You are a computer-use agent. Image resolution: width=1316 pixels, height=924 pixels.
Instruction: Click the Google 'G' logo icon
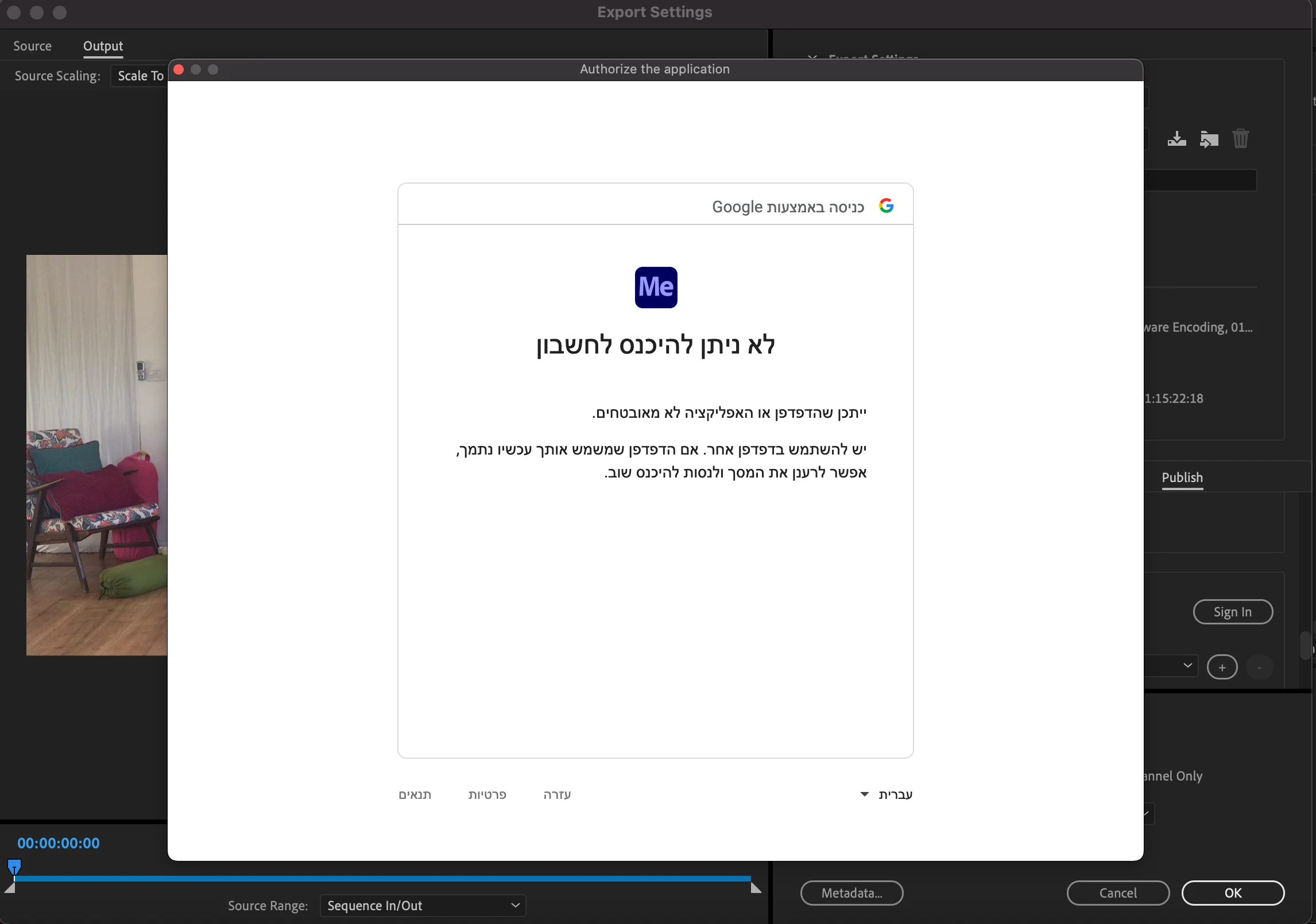[x=886, y=206]
